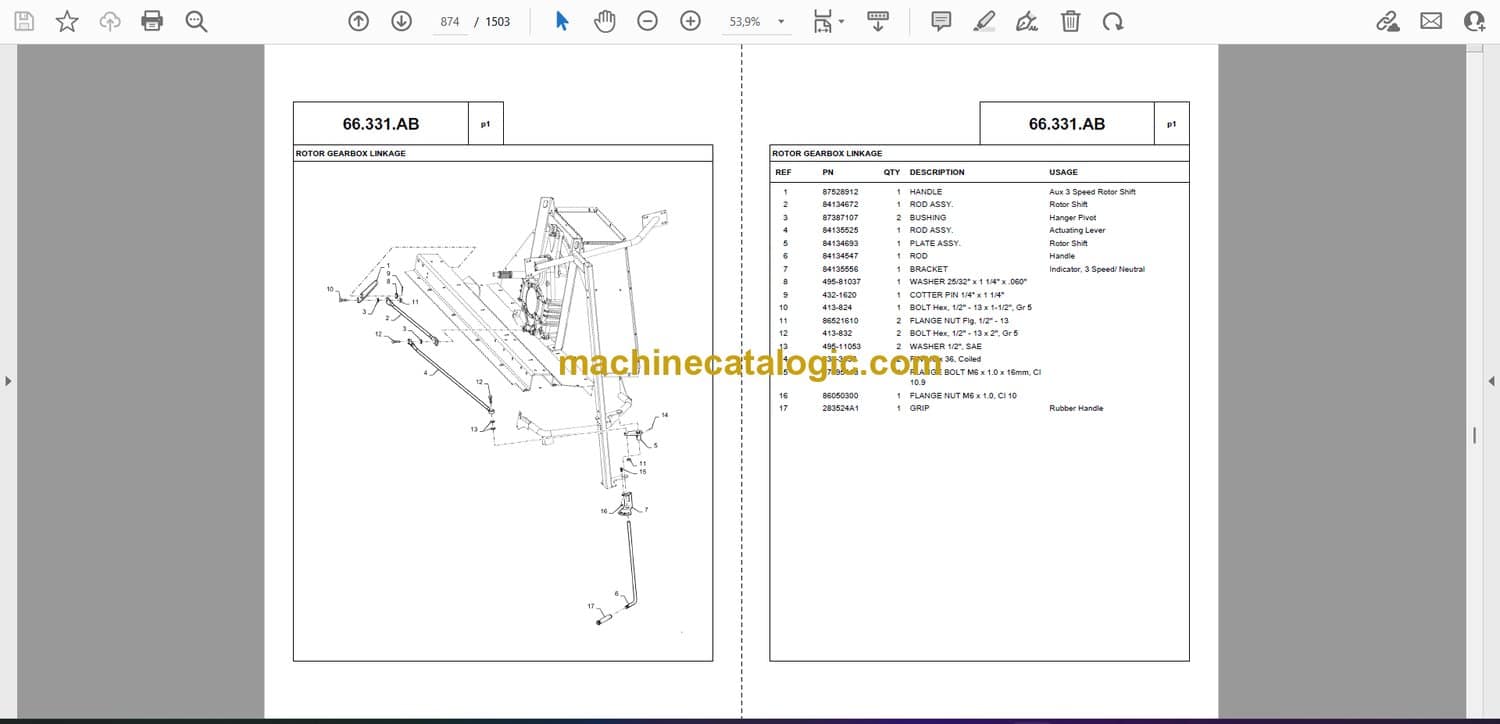The height and width of the screenshot is (724, 1500).
Task: Click the DESCRIPTION column header
Action: point(937,172)
